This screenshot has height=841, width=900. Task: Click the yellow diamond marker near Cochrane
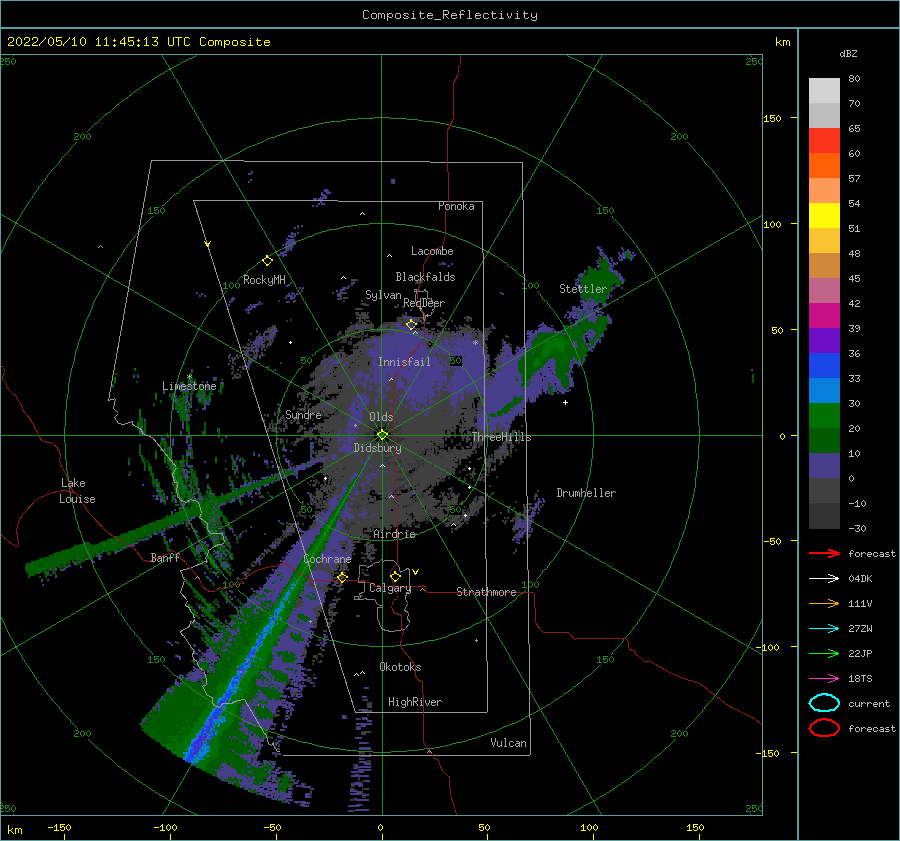tap(342, 577)
